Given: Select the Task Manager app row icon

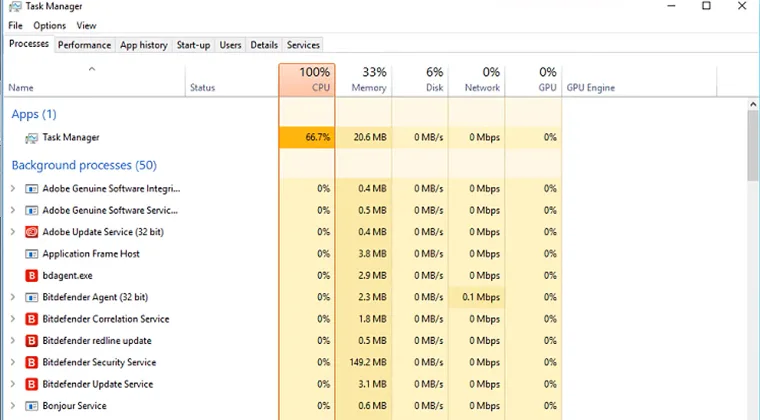Looking at the screenshot, I should click(32, 138).
